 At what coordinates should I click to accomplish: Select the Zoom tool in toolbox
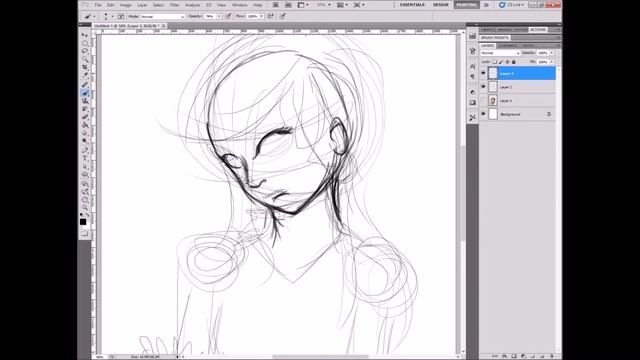tap(85, 208)
